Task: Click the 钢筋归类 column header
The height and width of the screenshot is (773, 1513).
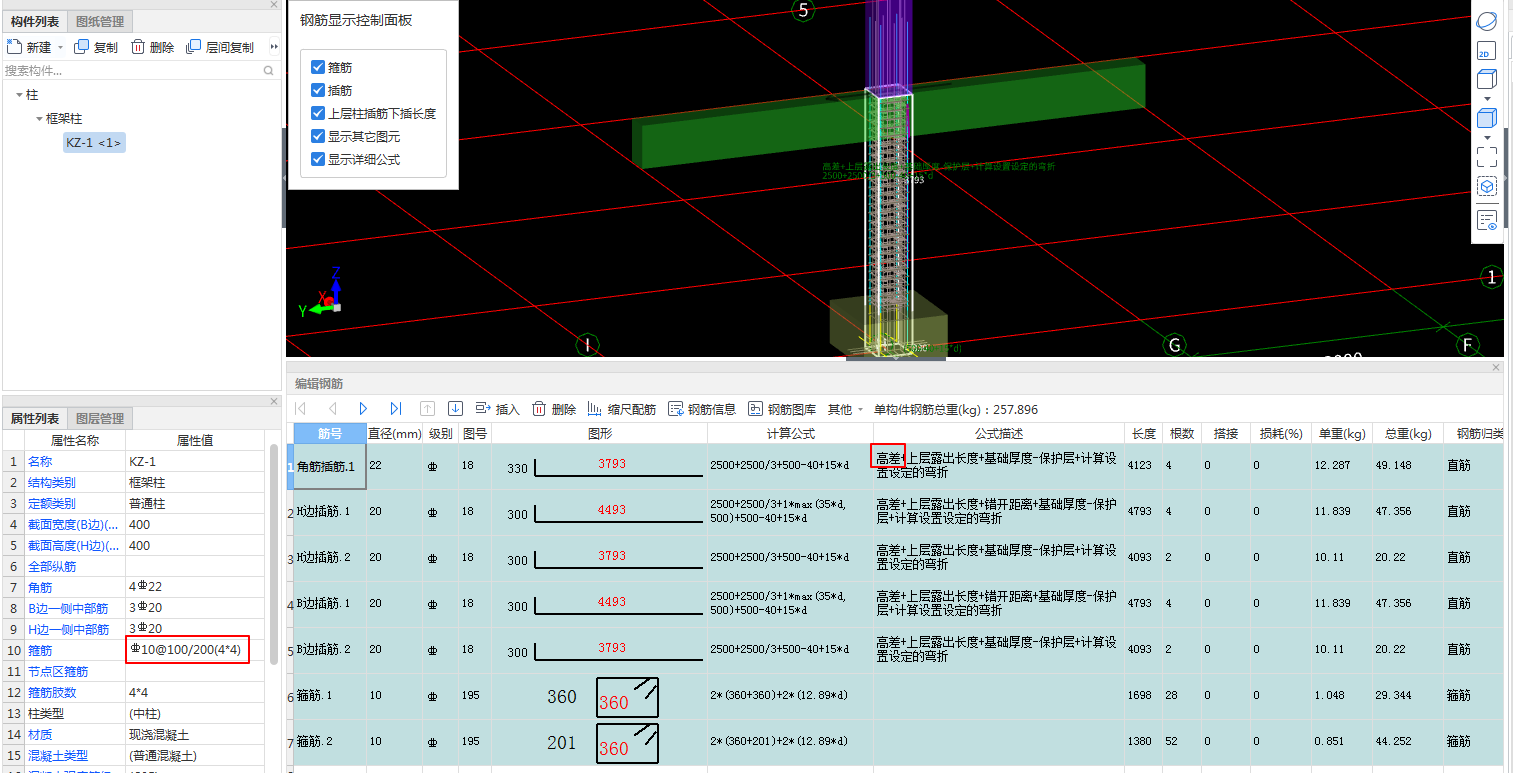Action: coord(1474,434)
